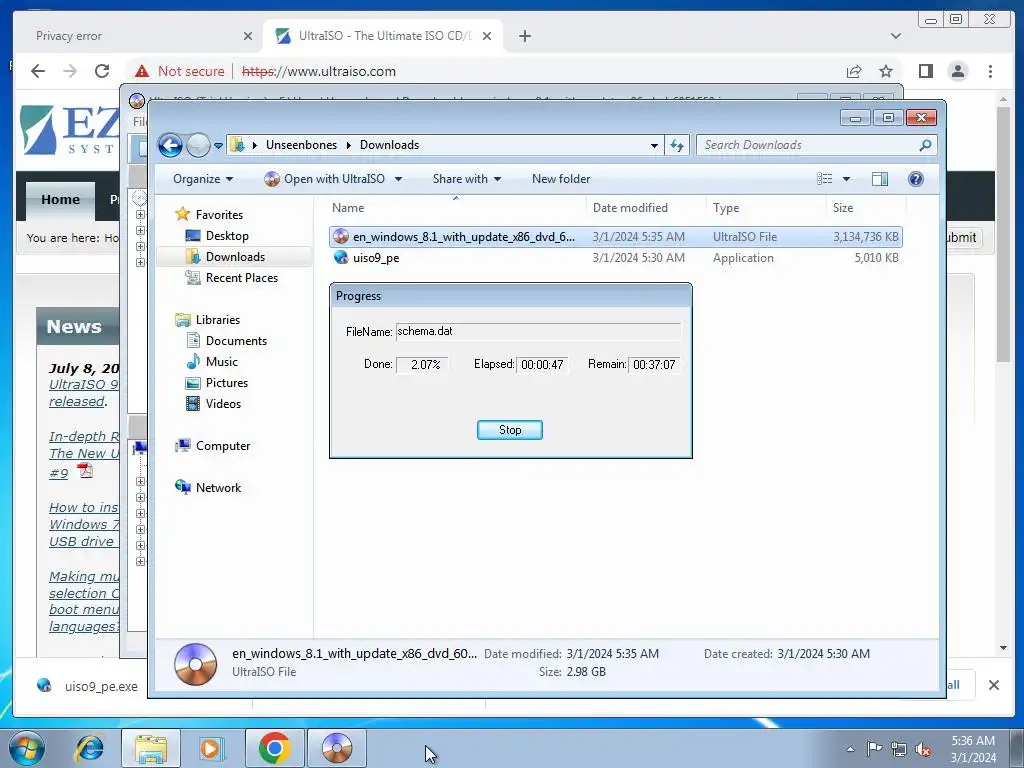Screen dimensions: 1024x768
Task: Click the refresh button beside address bar
Action: pyautogui.click(x=677, y=145)
